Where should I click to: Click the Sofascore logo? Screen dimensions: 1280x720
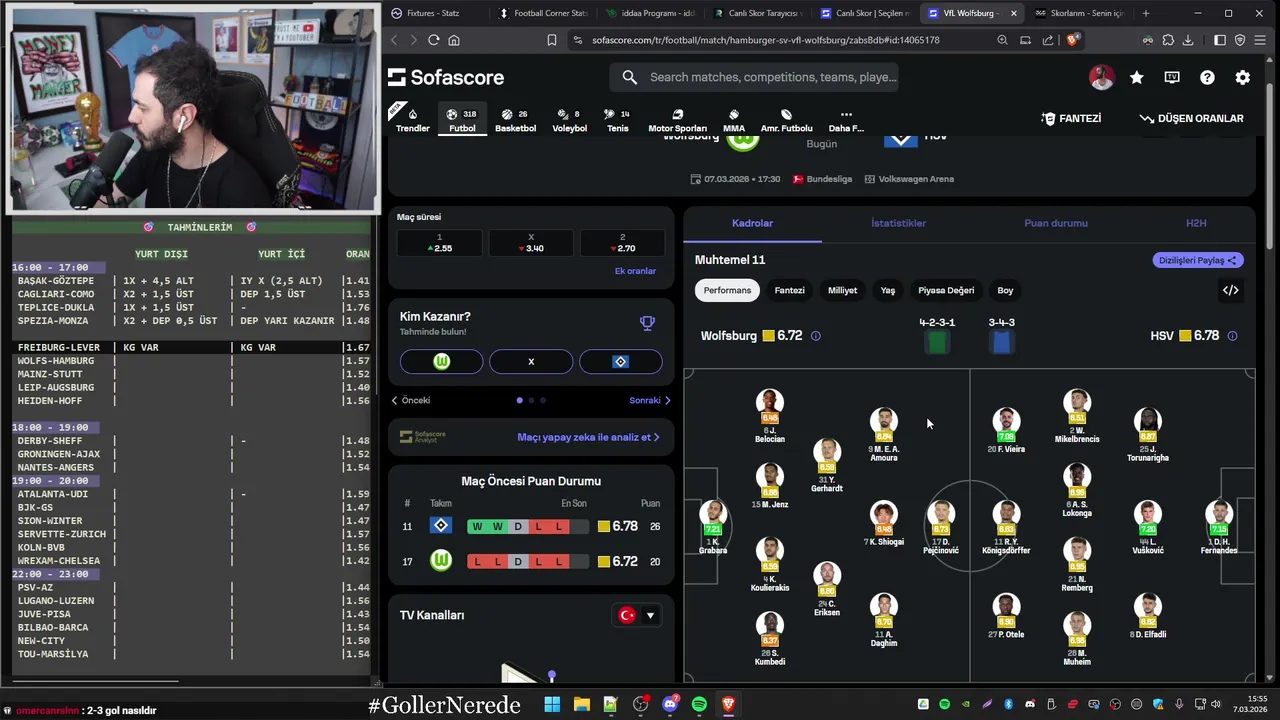pos(446,77)
